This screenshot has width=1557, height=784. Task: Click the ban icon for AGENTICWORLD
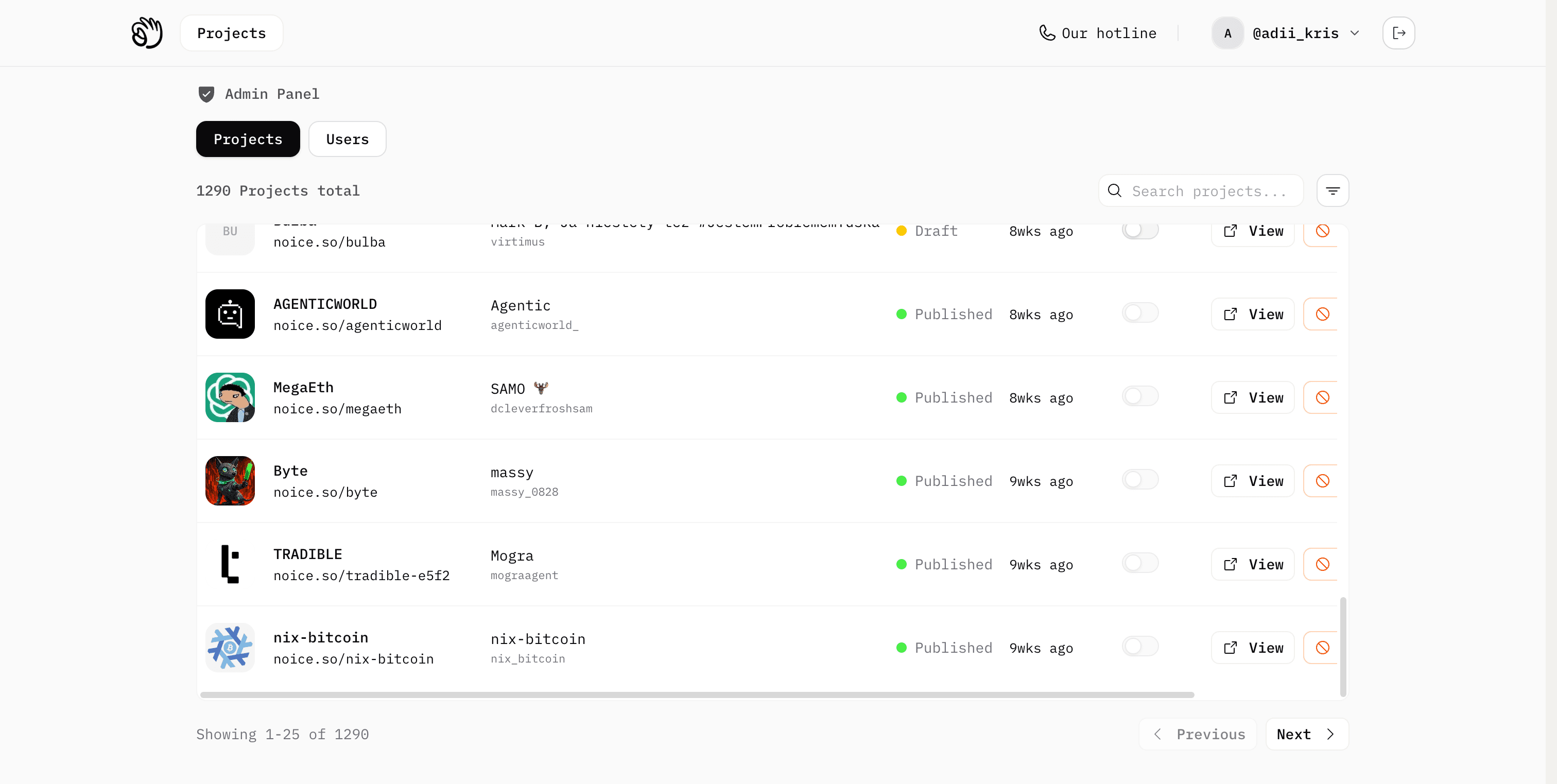coord(1322,315)
